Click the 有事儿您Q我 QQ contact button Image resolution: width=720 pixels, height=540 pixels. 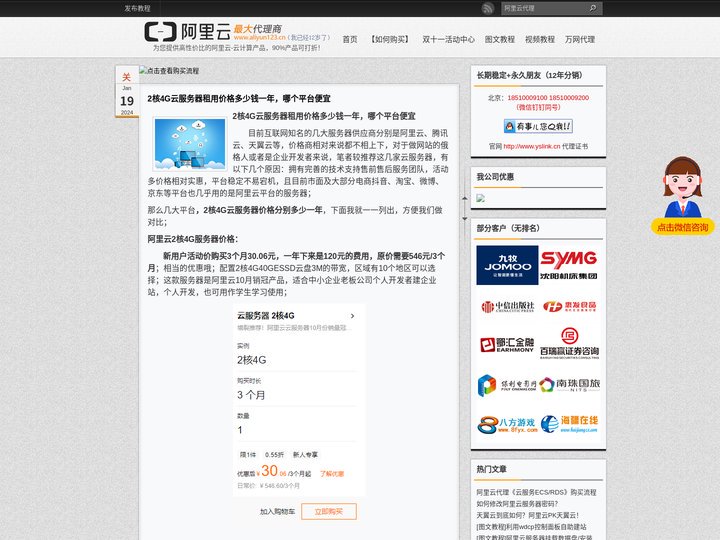pos(538,126)
